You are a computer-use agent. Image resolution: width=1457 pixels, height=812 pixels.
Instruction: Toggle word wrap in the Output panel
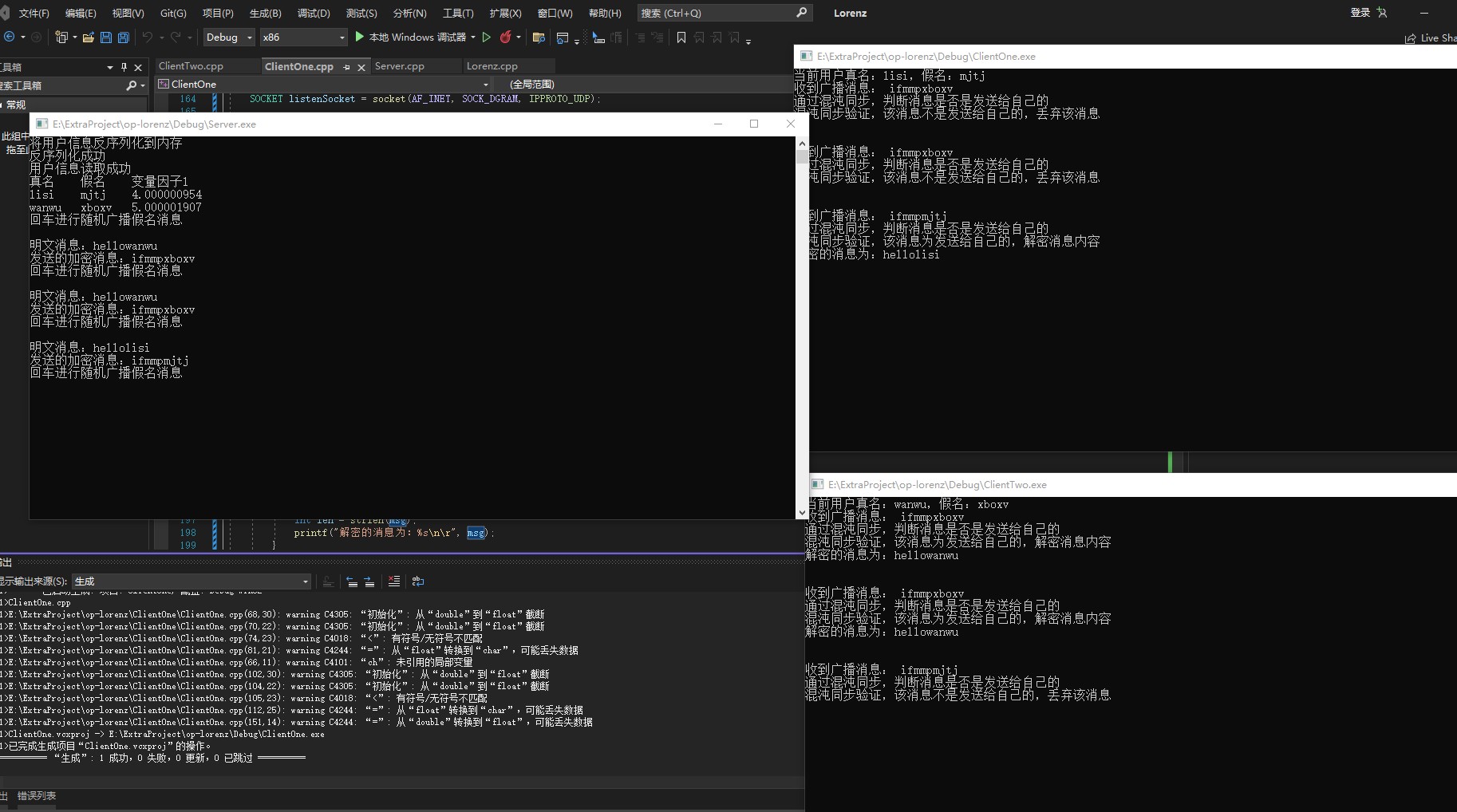click(x=418, y=581)
